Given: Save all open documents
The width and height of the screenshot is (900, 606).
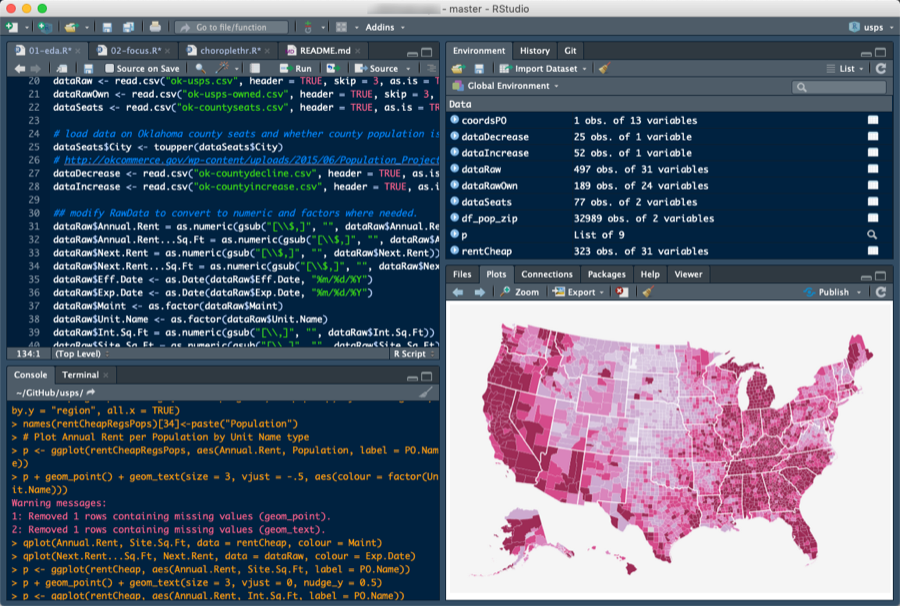Looking at the screenshot, I should coord(128,27).
